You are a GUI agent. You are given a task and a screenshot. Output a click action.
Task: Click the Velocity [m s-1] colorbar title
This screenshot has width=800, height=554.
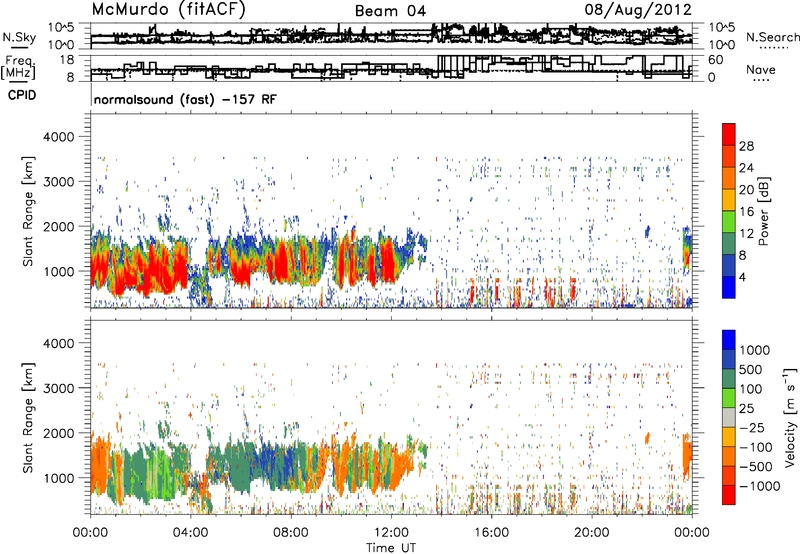790,418
